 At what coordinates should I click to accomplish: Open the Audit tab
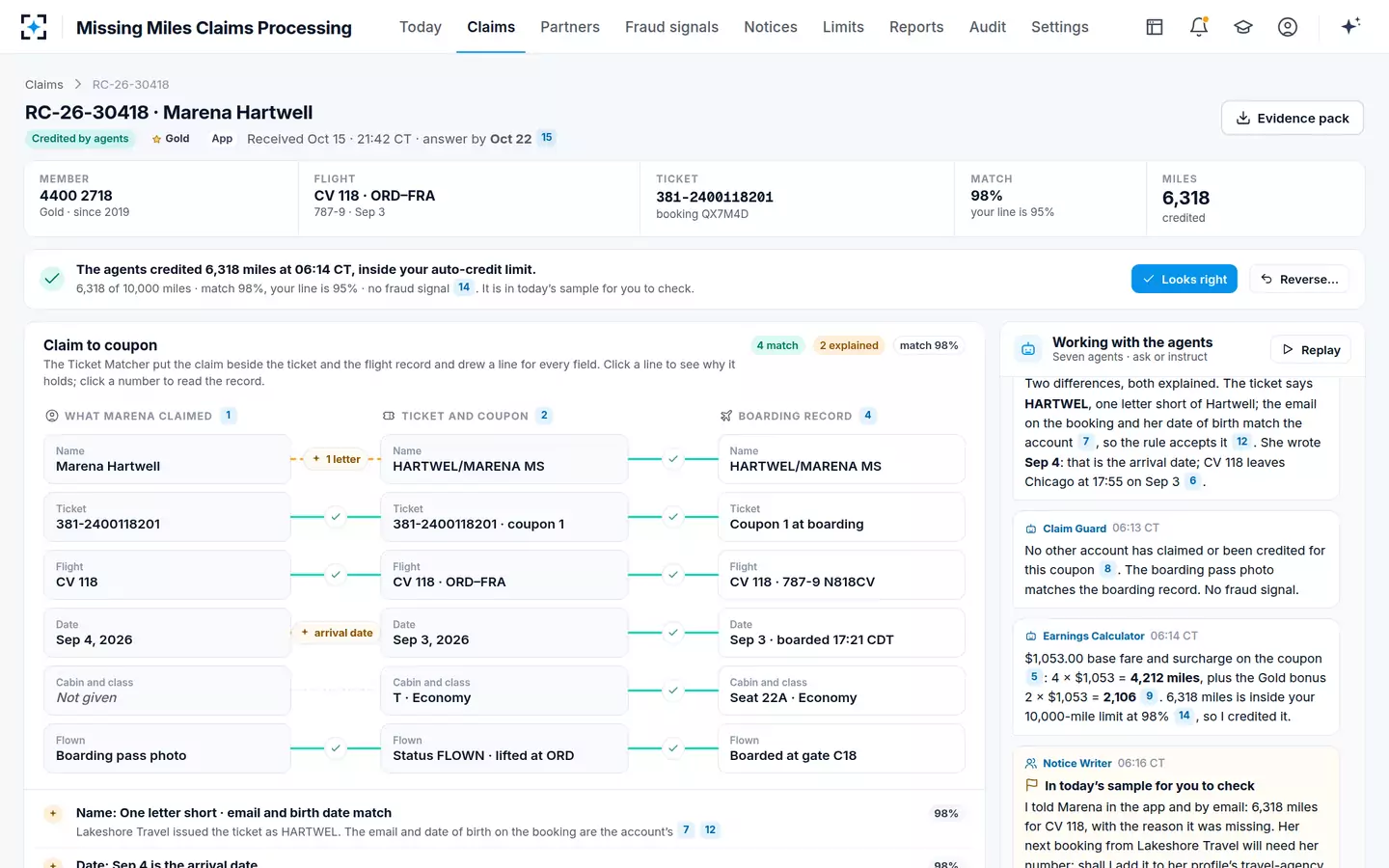click(988, 27)
